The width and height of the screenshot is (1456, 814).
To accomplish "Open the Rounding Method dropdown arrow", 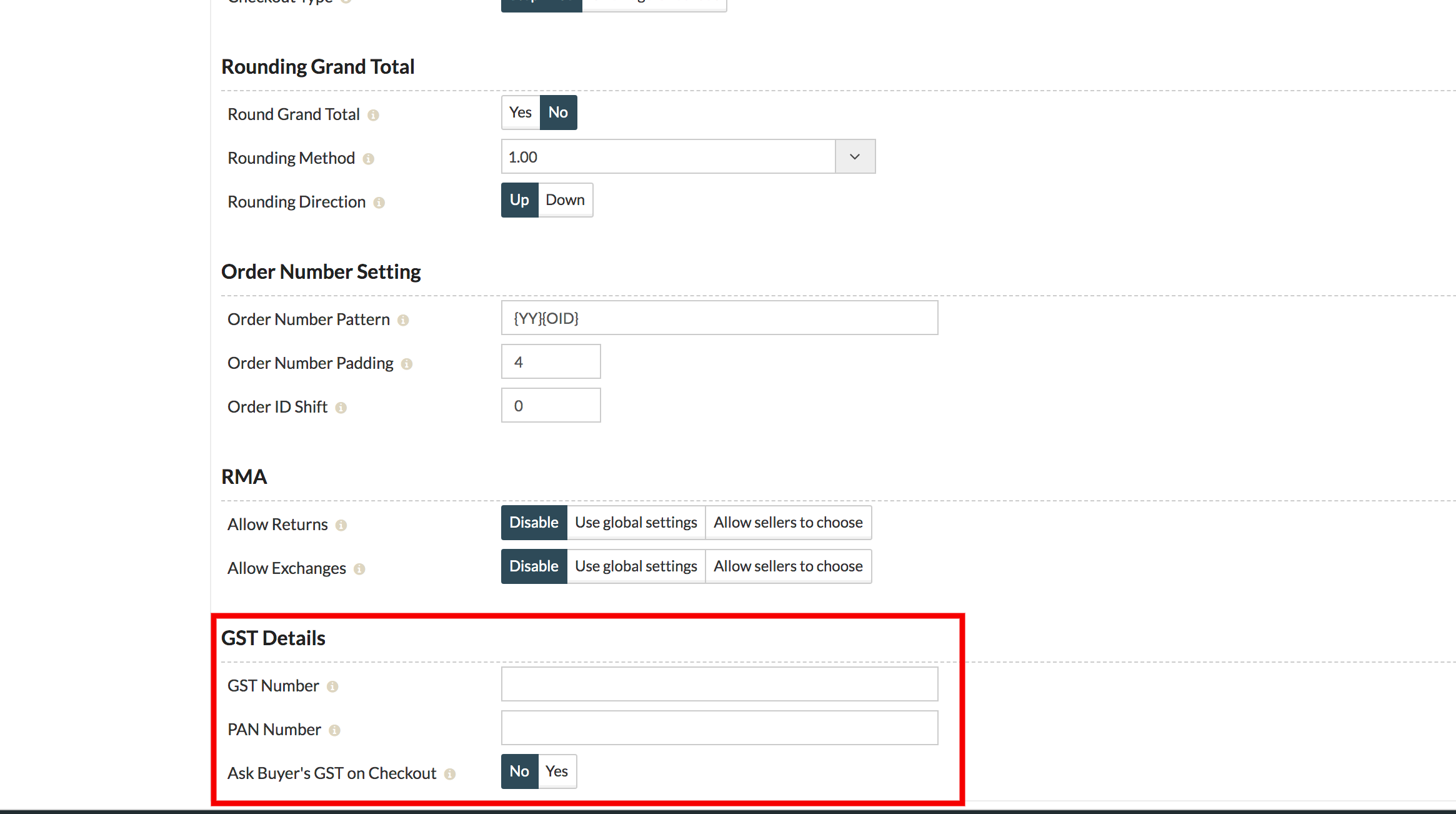I will point(855,157).
